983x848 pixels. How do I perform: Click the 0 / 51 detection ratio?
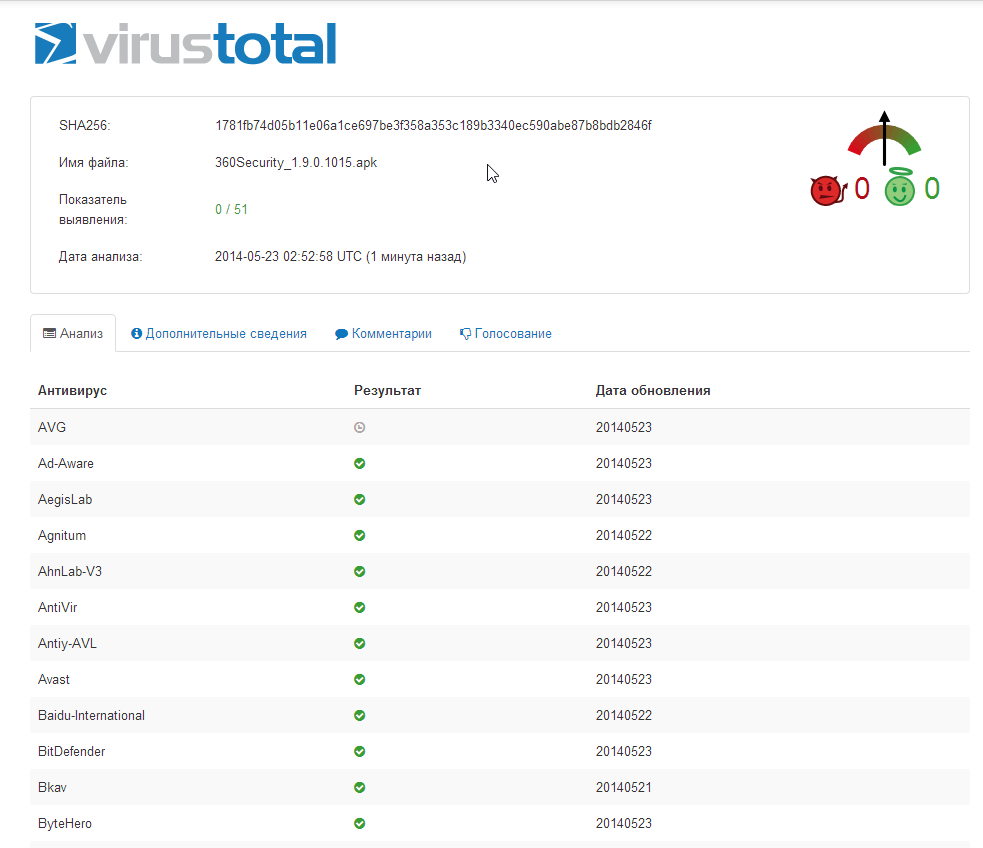tap(231, 209)
